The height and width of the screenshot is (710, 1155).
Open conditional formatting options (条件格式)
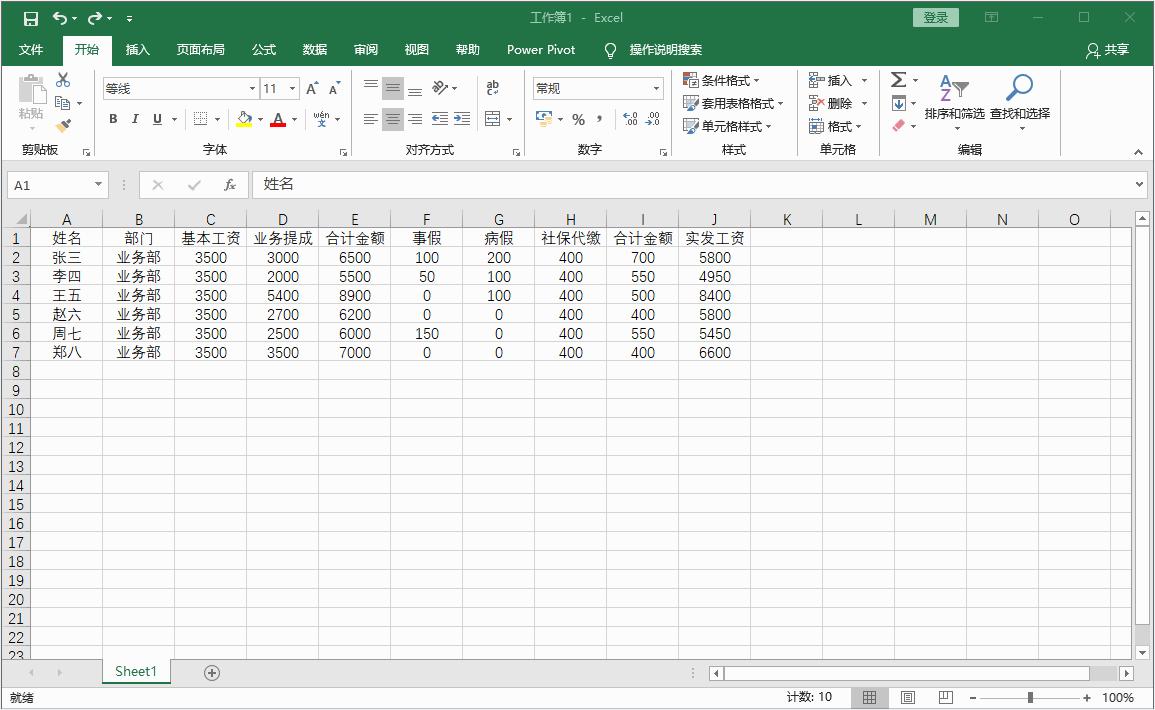[722, 79]
